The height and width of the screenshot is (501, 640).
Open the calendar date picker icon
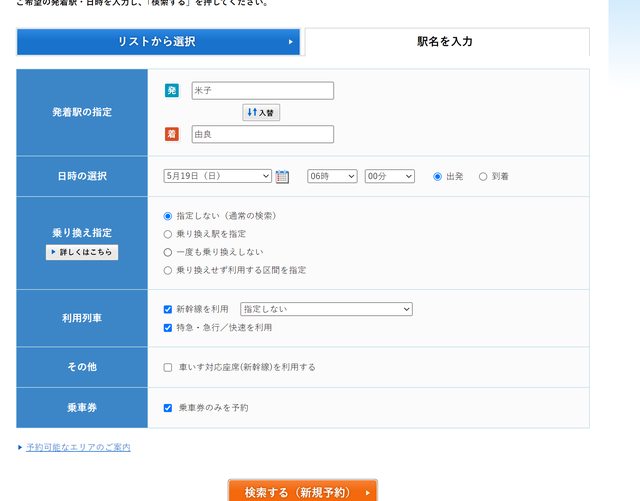click(282, 177)
